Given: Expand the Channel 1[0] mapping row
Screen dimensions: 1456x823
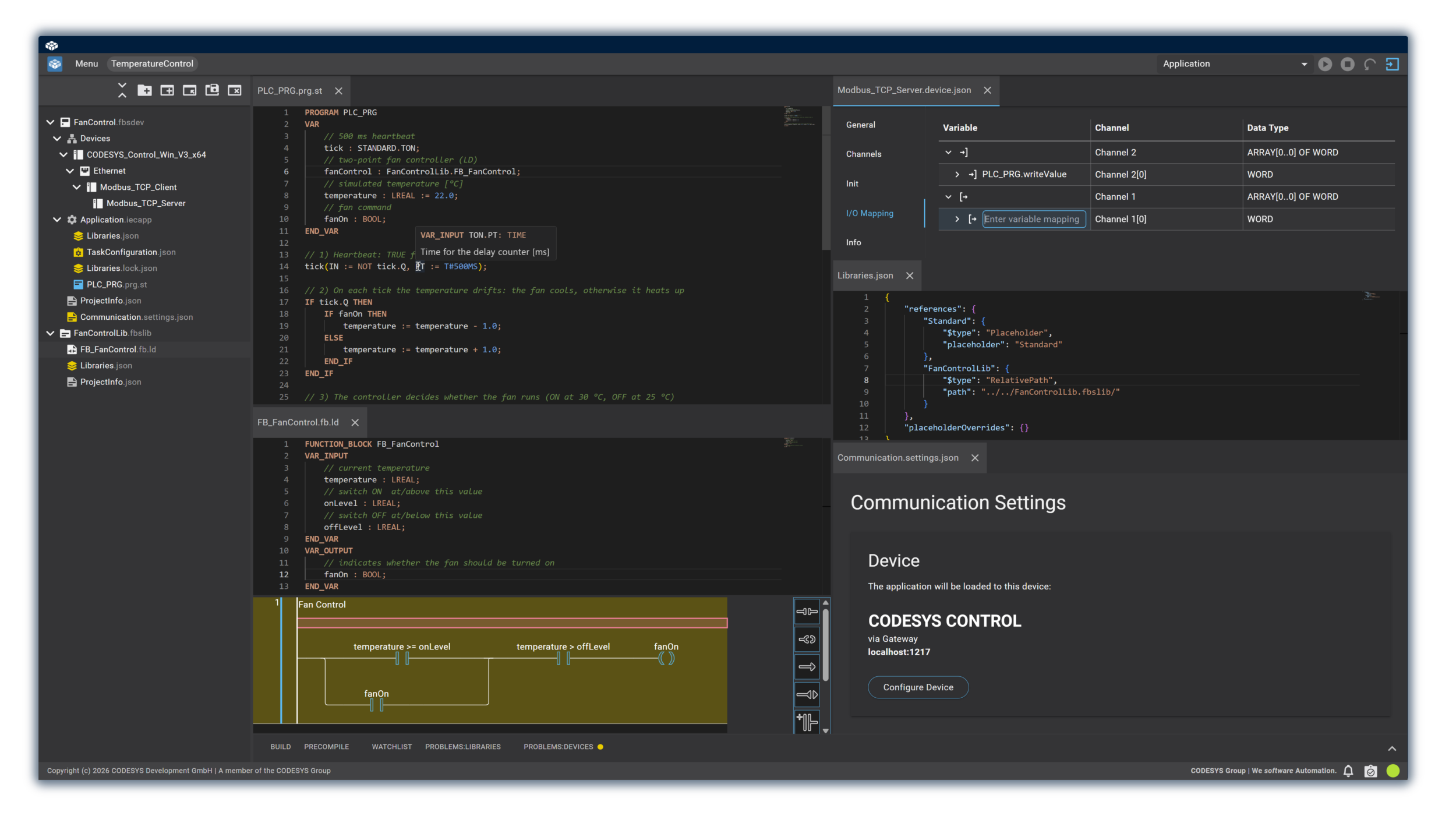Looking at the screenshot, I should (957, 220).
